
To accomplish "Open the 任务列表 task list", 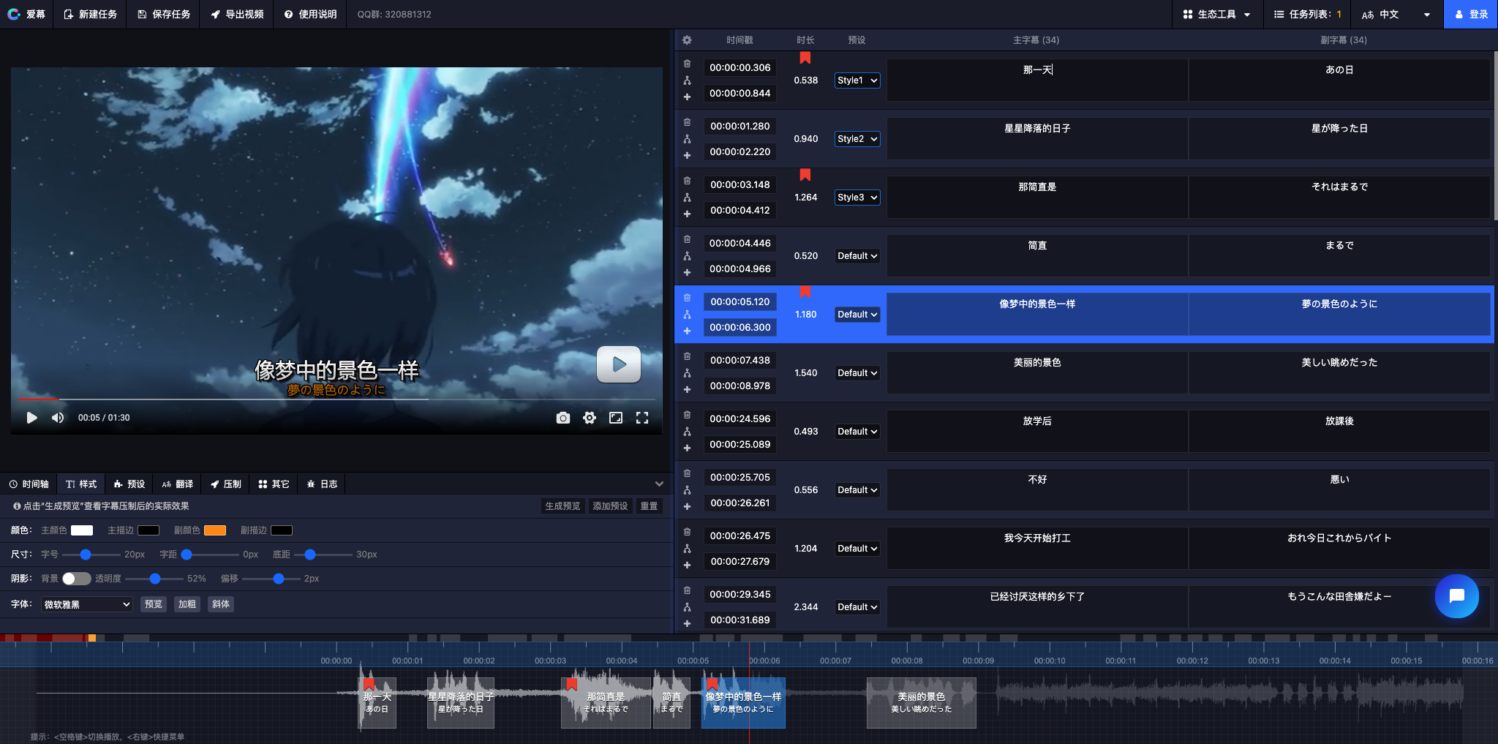I will pyautogui.click(x=1307, y=14).
